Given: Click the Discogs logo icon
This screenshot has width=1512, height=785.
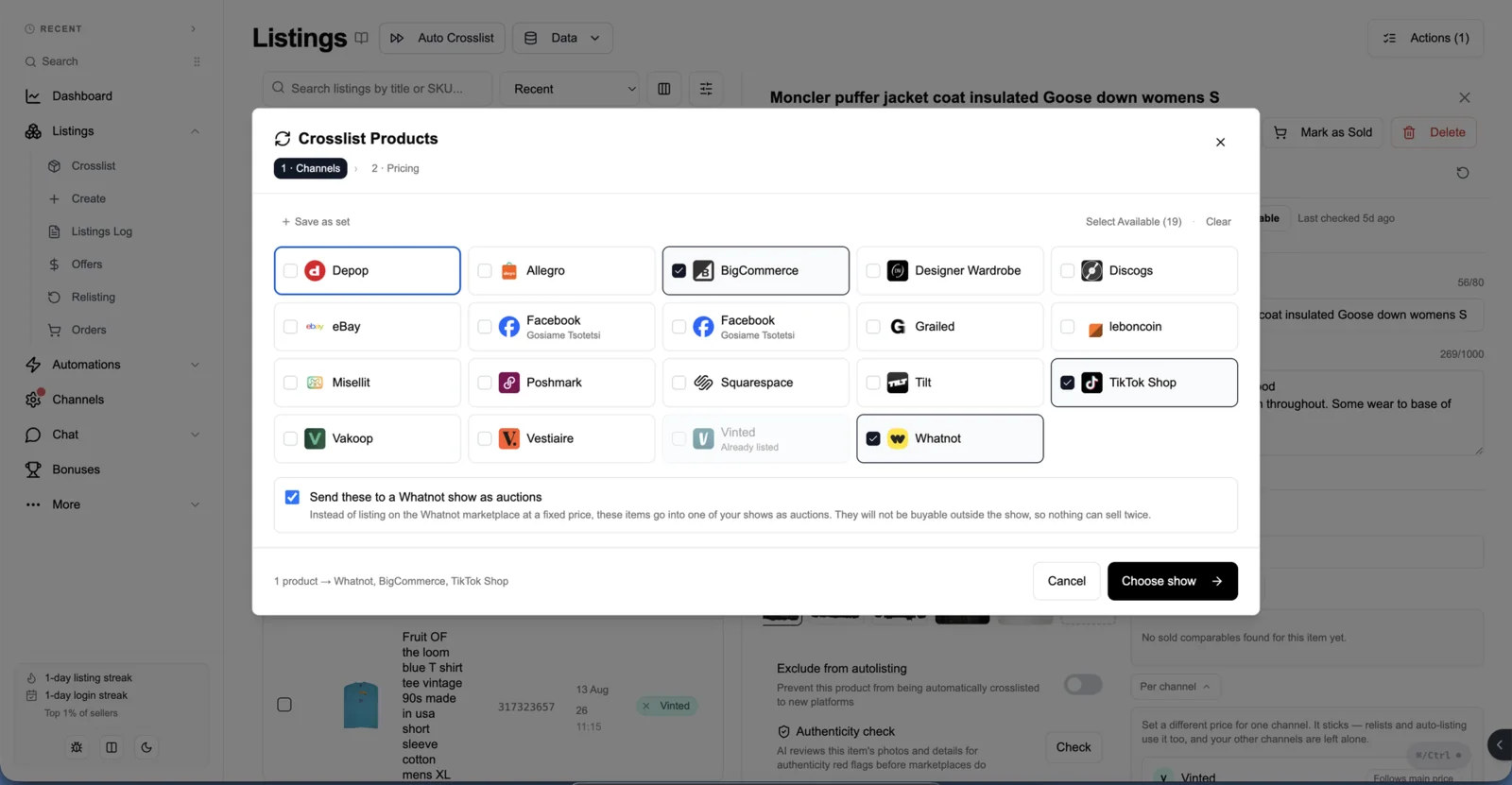Looking at the screenshot, I should point(1091,270).
